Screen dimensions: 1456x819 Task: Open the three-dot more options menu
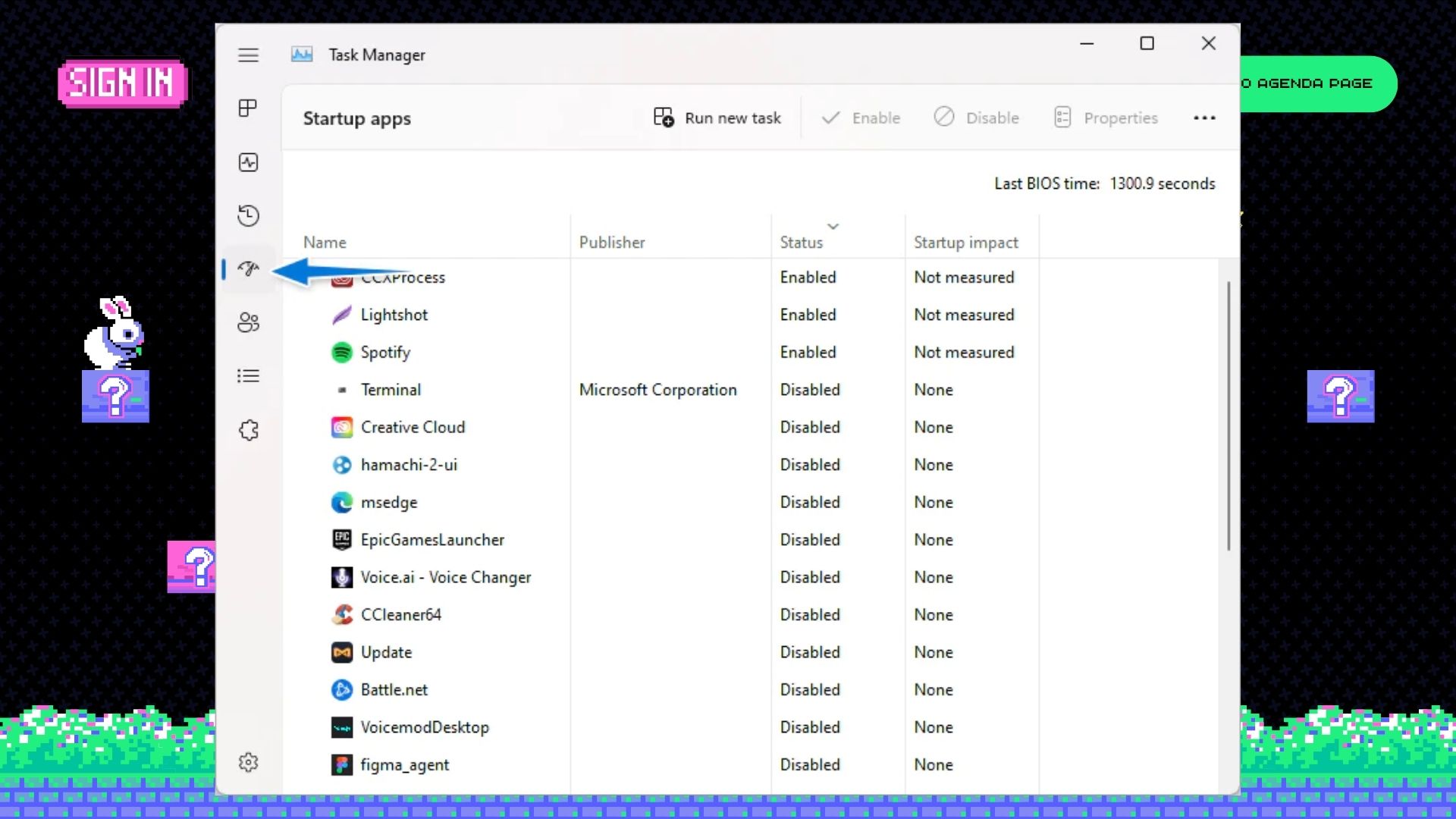click(1204, 118)
